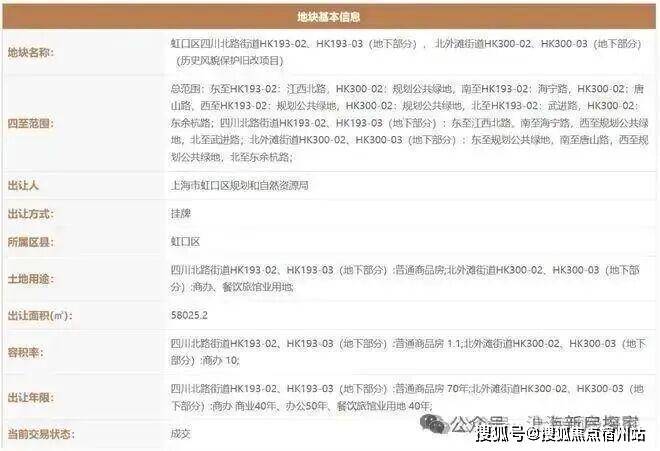Viewport: 660px width, 451px height.
Task: Click the 地块基本信息 table header
Action: point(329,17)
